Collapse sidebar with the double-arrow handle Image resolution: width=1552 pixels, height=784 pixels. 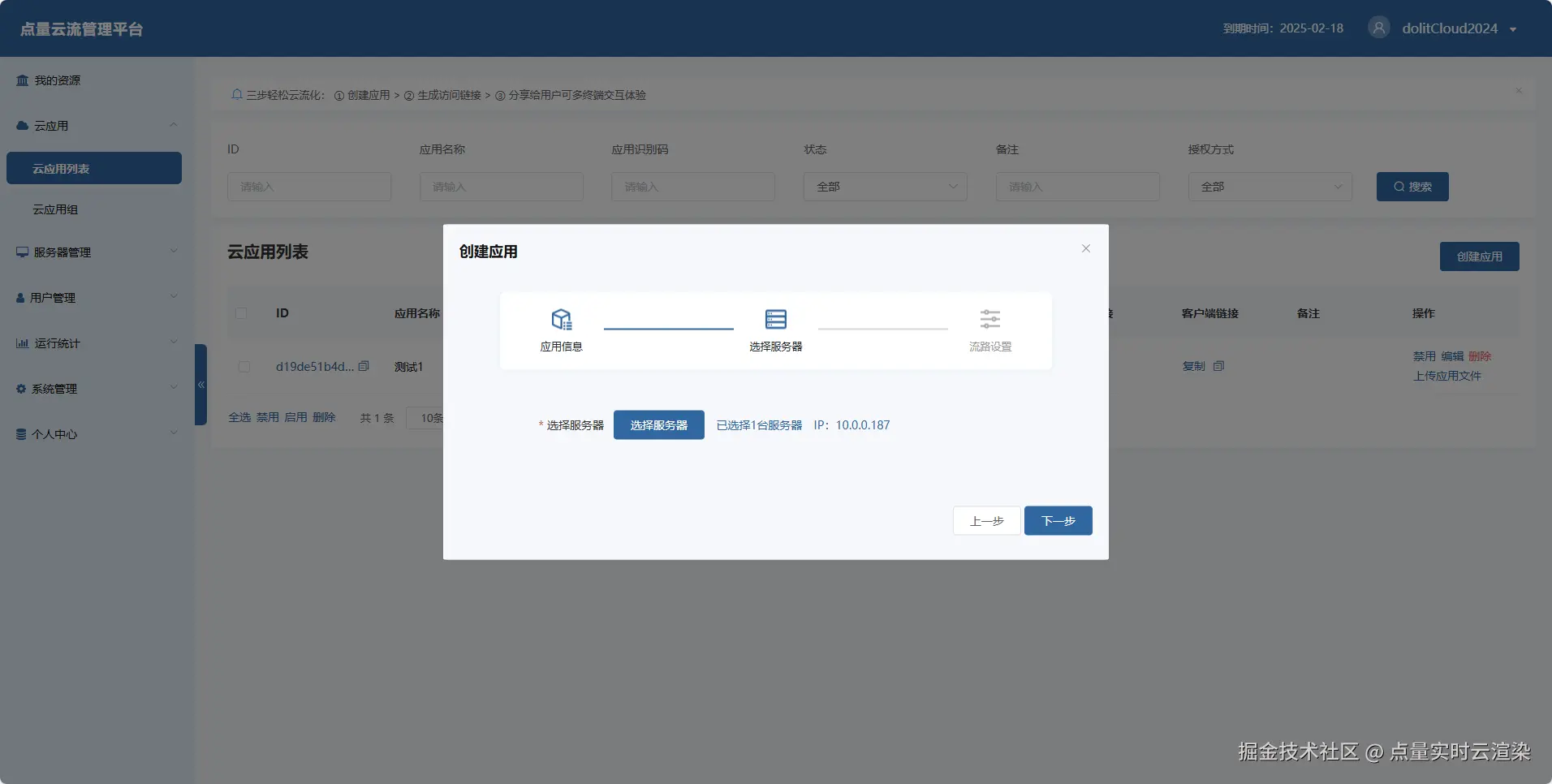pyautogui.click(x=201, y=385)
